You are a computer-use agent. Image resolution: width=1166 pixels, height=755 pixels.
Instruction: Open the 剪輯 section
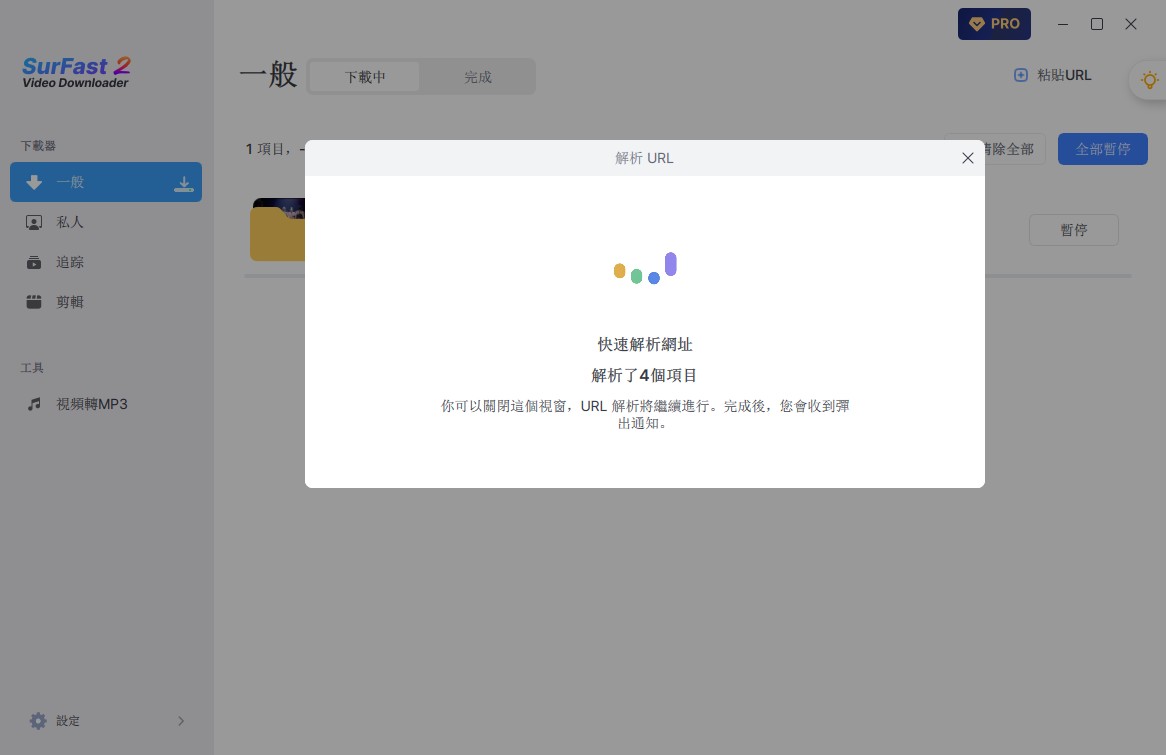click(x=106, y=302)
